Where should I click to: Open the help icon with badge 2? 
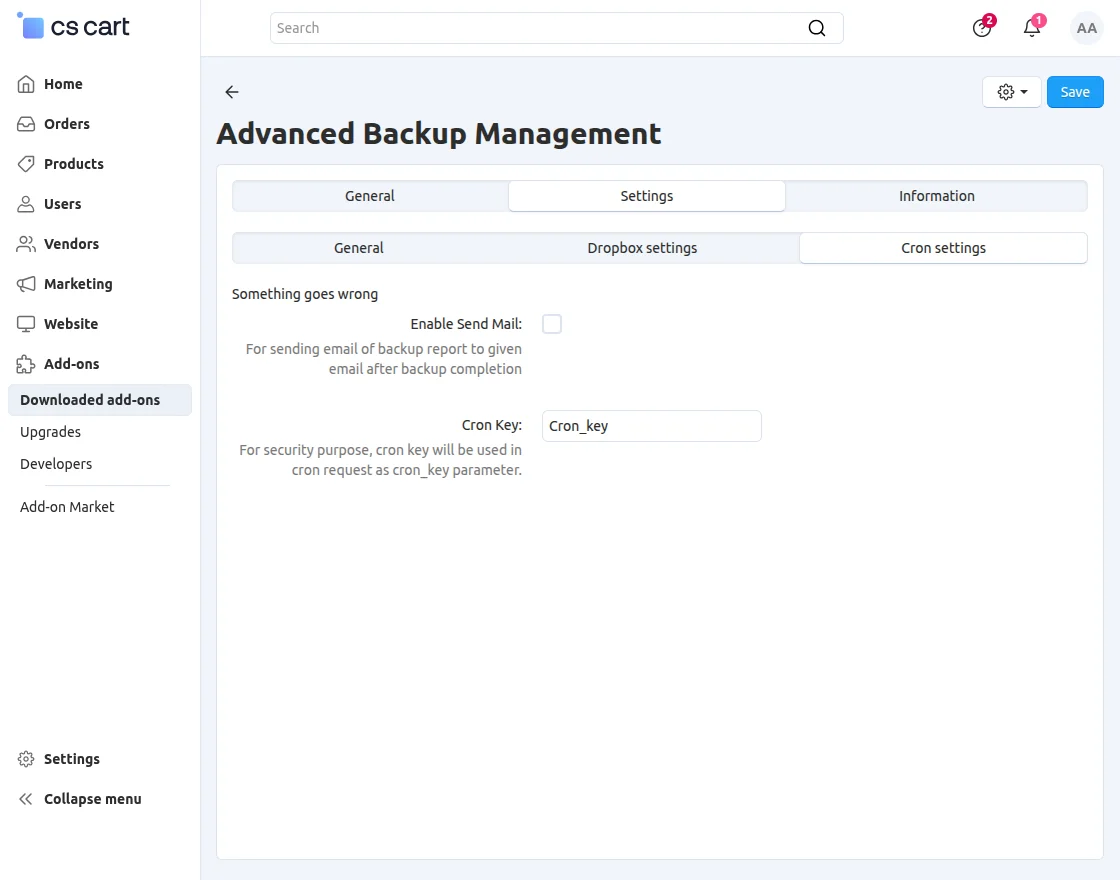pyautogui.click(x=982, y=28)
